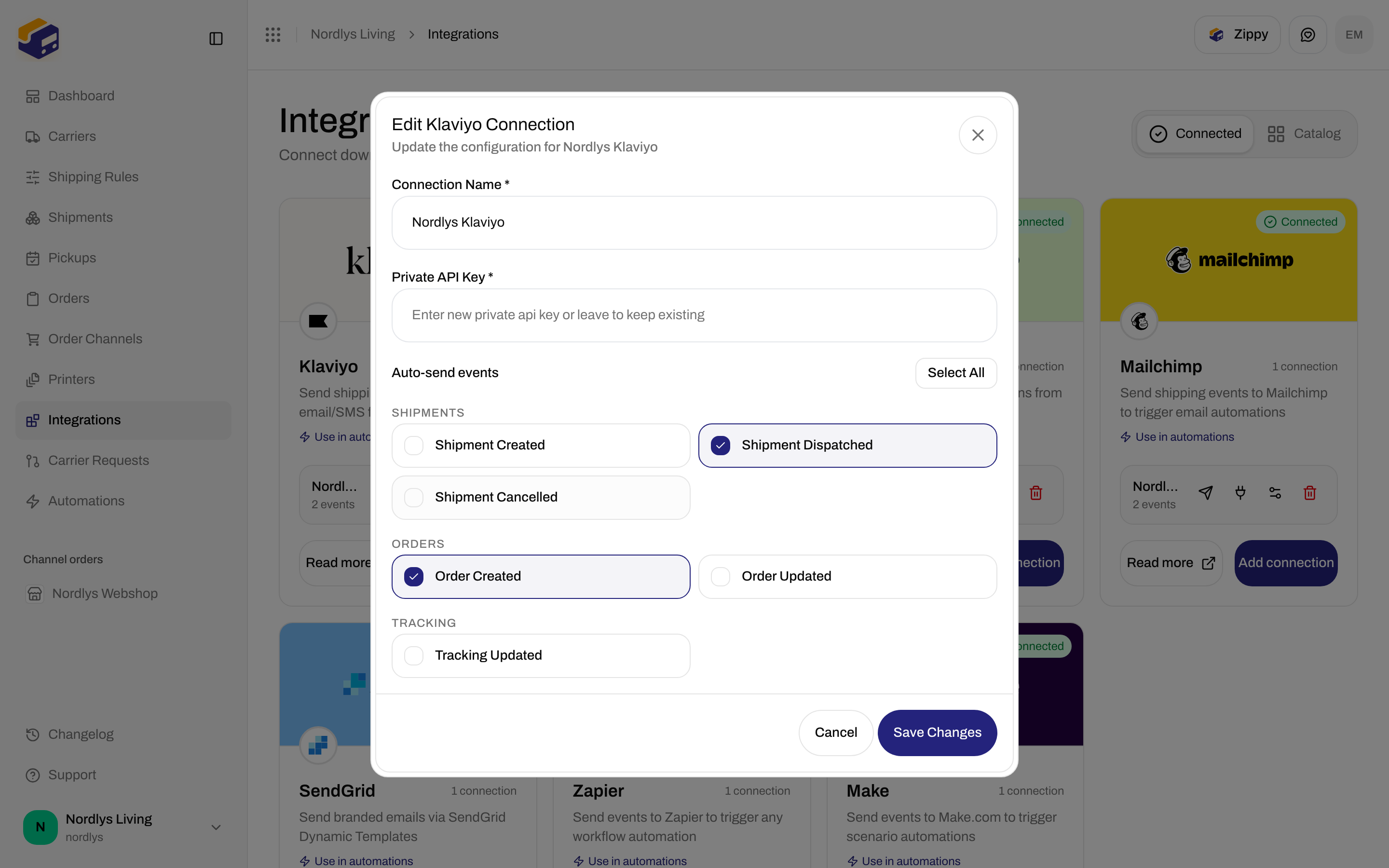Screen dimensions: 1389x868
Task: Click Select All events button
Action: click(955, 373)
